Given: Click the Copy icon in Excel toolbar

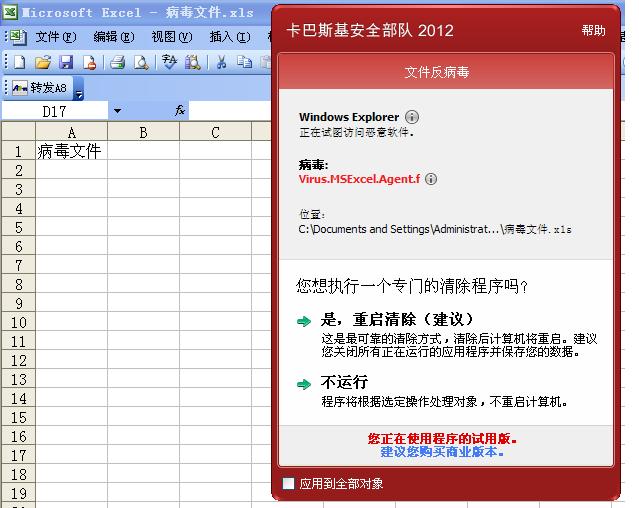Looking at the screenshot, I should [x=245, y=62].
